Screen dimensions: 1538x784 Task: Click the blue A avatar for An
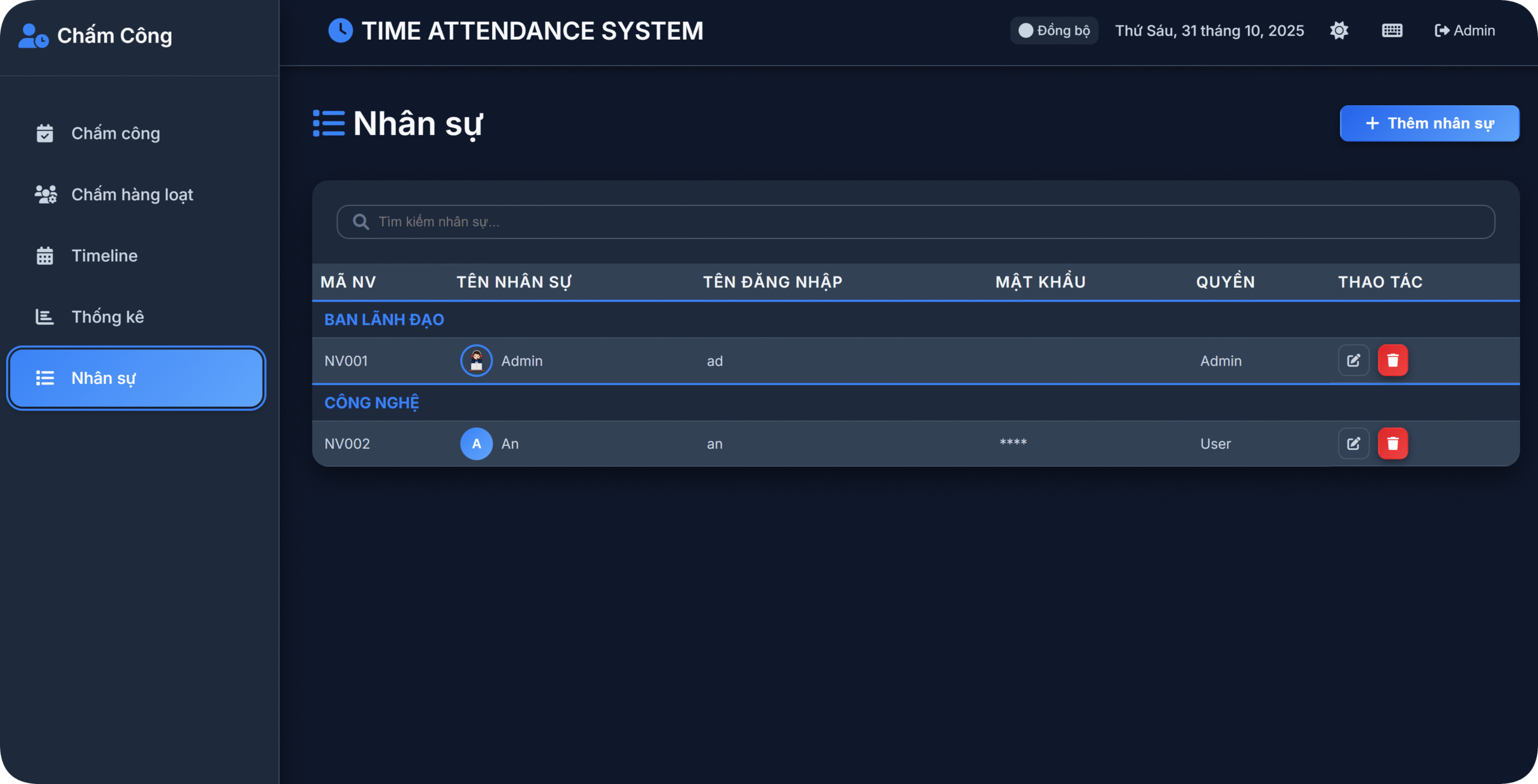(x=476, y=443)
